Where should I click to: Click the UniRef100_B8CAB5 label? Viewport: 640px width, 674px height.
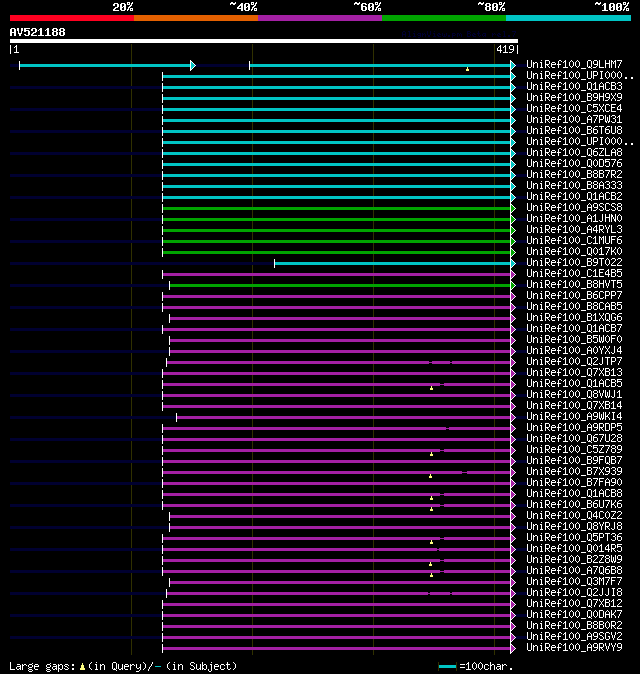click(x=574, y=306)
